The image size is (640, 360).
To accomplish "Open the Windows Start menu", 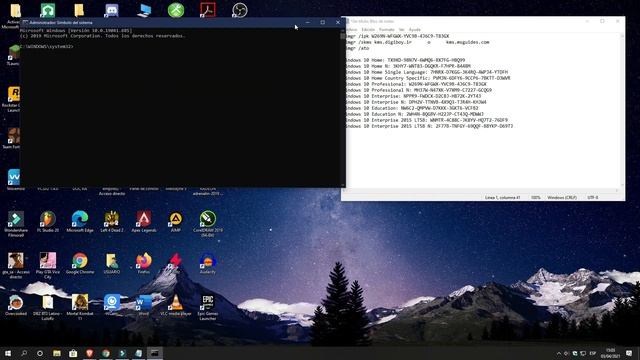I will tap(8, 353).
